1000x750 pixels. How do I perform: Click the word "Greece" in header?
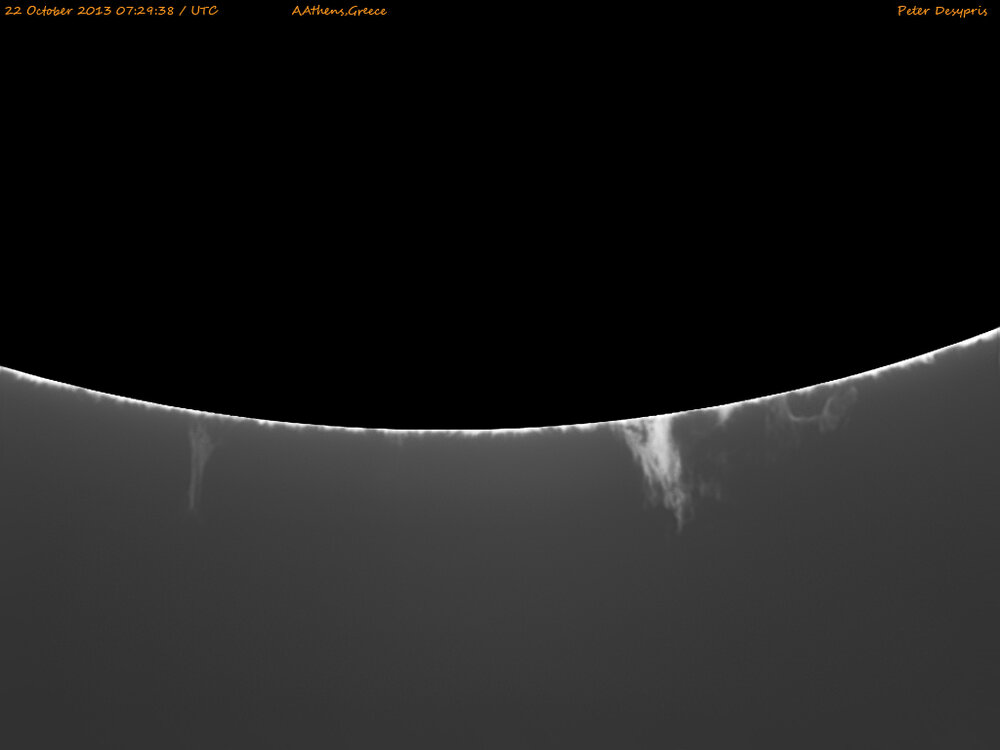tap(366, 11)
